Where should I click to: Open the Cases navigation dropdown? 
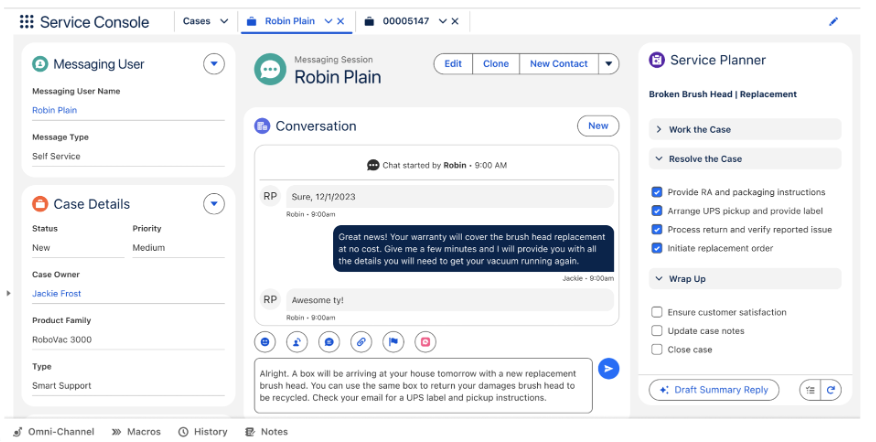point(224,21)
